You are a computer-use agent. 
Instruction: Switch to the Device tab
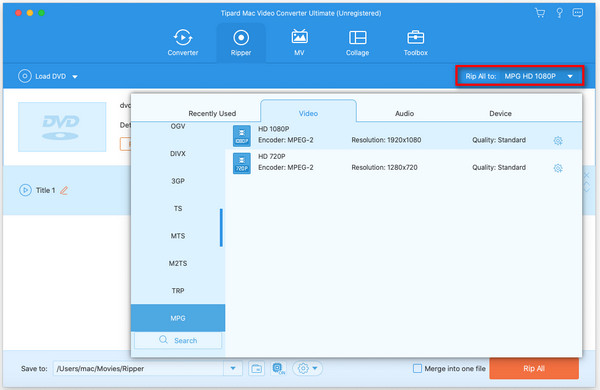[x=500, y=113]
